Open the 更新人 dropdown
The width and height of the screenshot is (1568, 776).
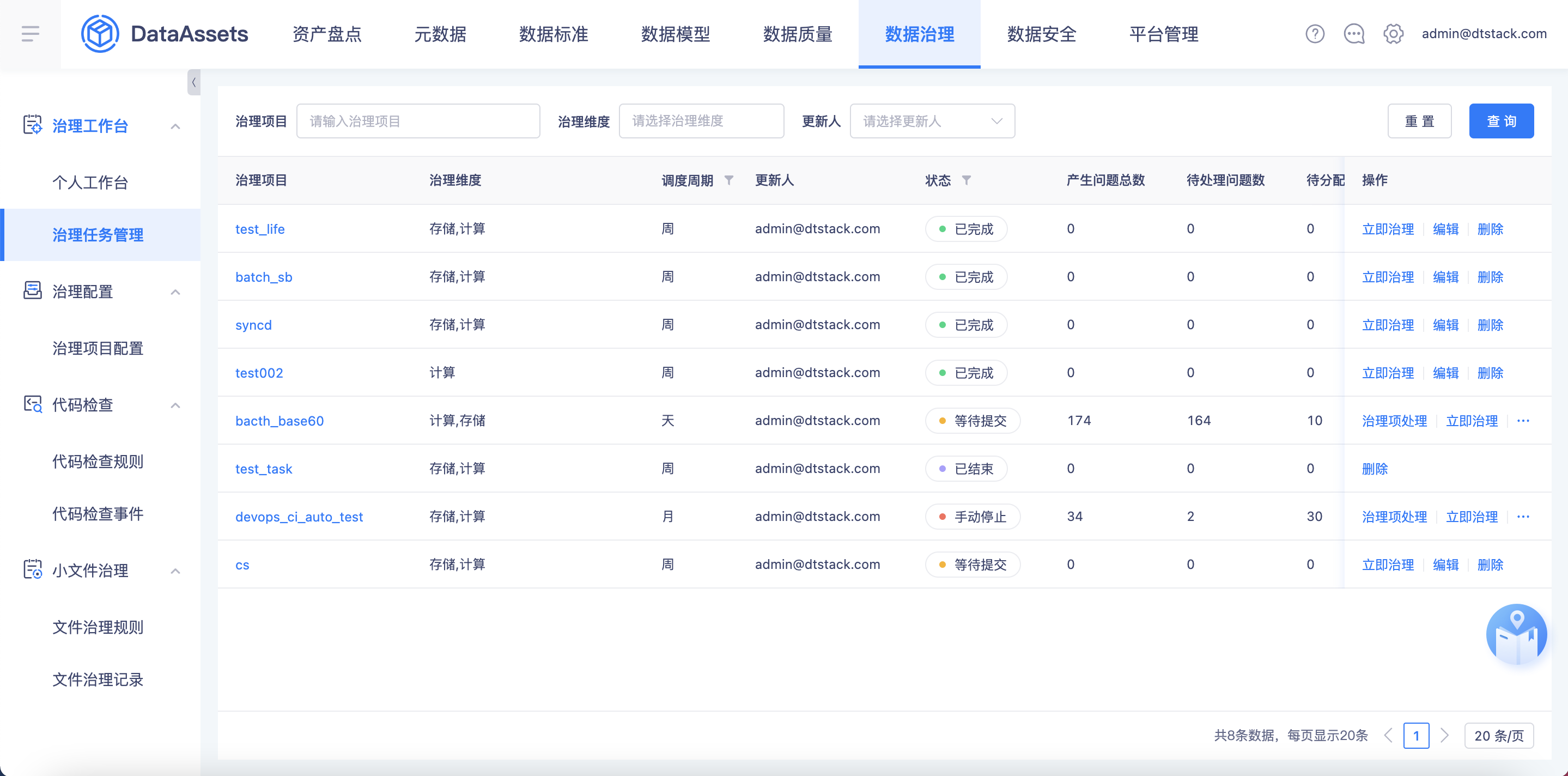(932, 120)
